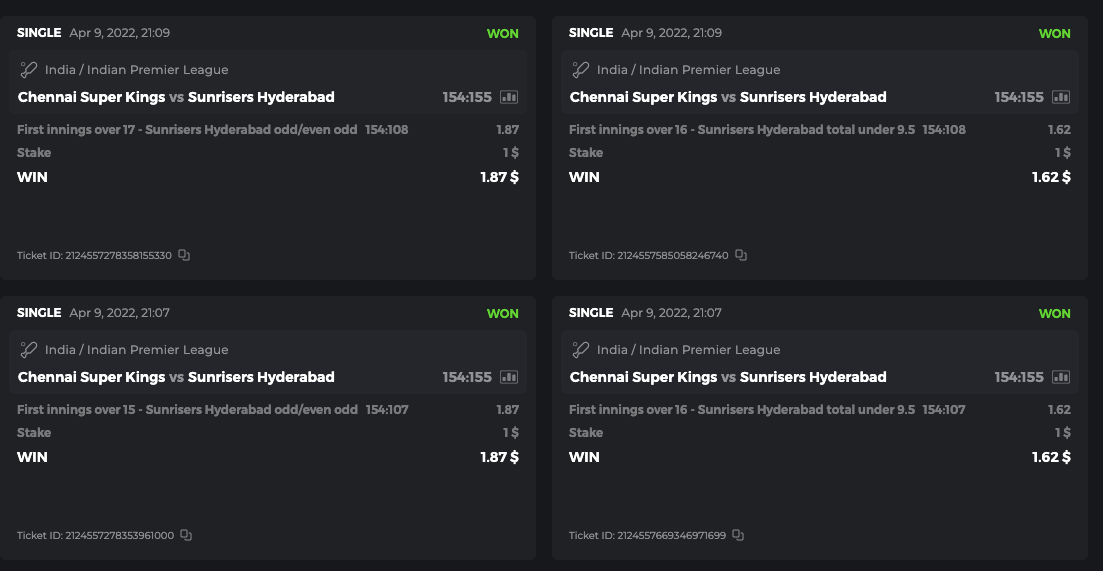The width and height of the screenshot is (1103, 571).
Task: Click 154:155 score on over 15 bet
Action: pos(467,377)
